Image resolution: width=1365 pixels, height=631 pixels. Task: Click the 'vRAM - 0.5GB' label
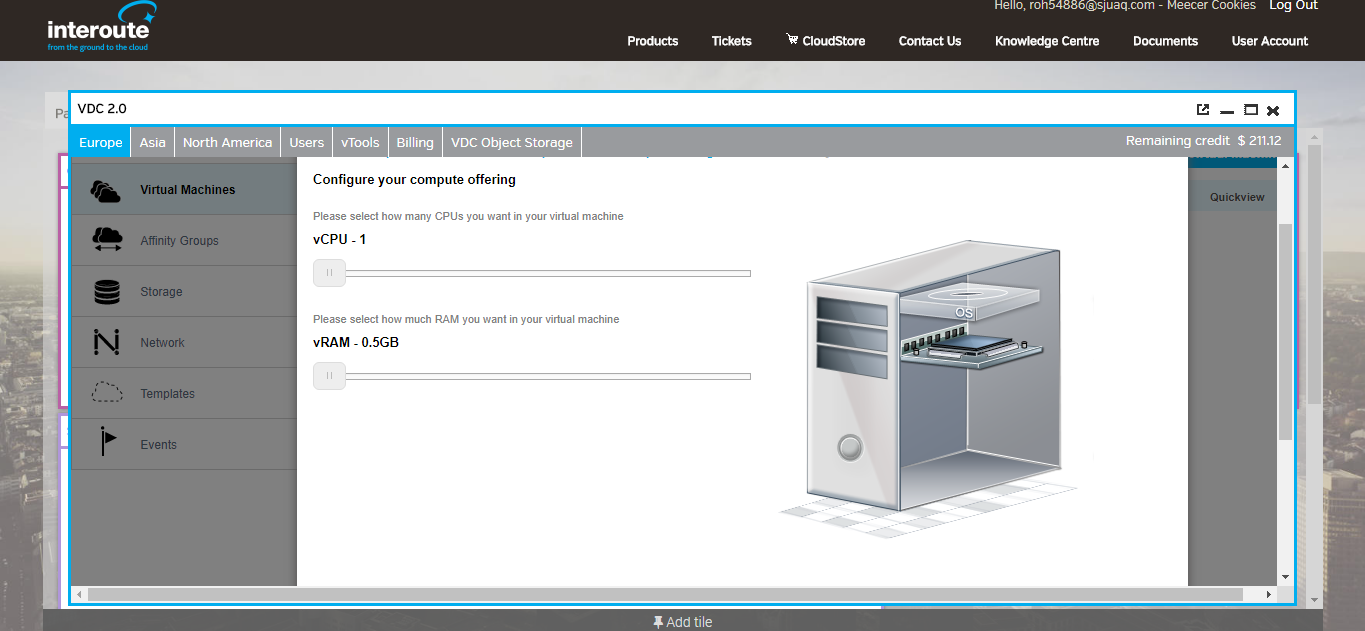[356, 342]
